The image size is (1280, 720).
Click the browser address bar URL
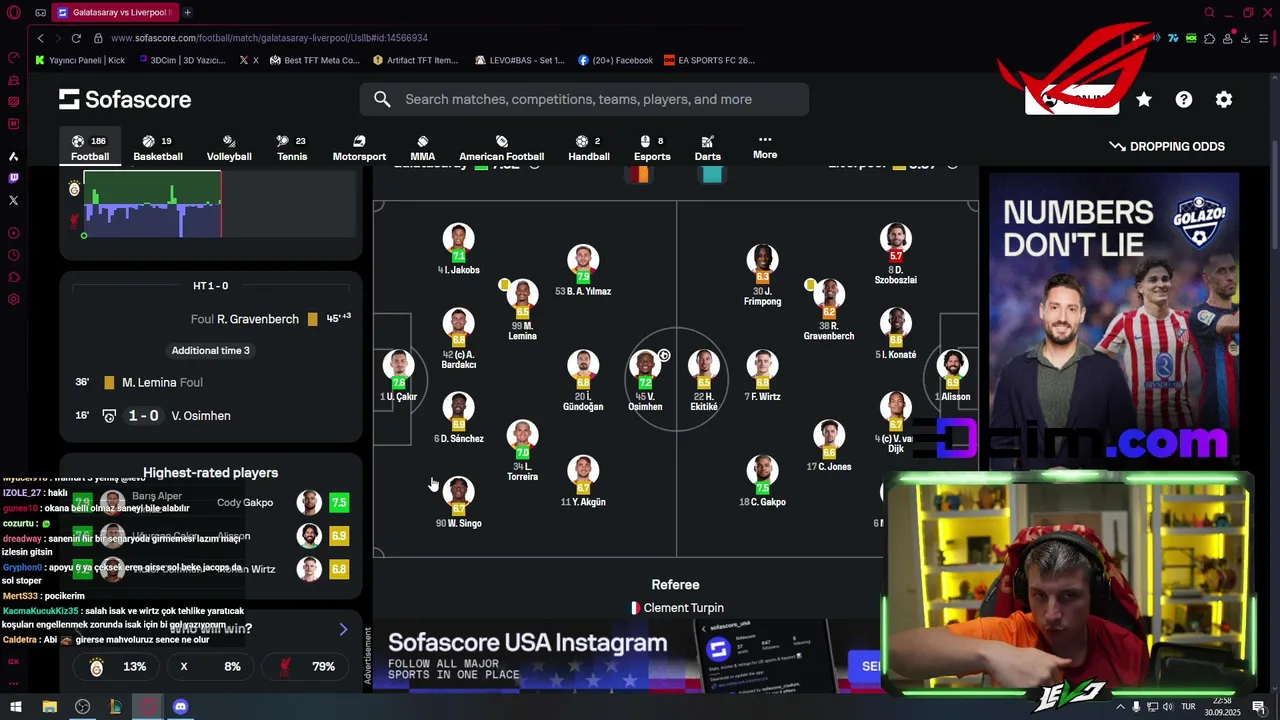click(270, 38)
